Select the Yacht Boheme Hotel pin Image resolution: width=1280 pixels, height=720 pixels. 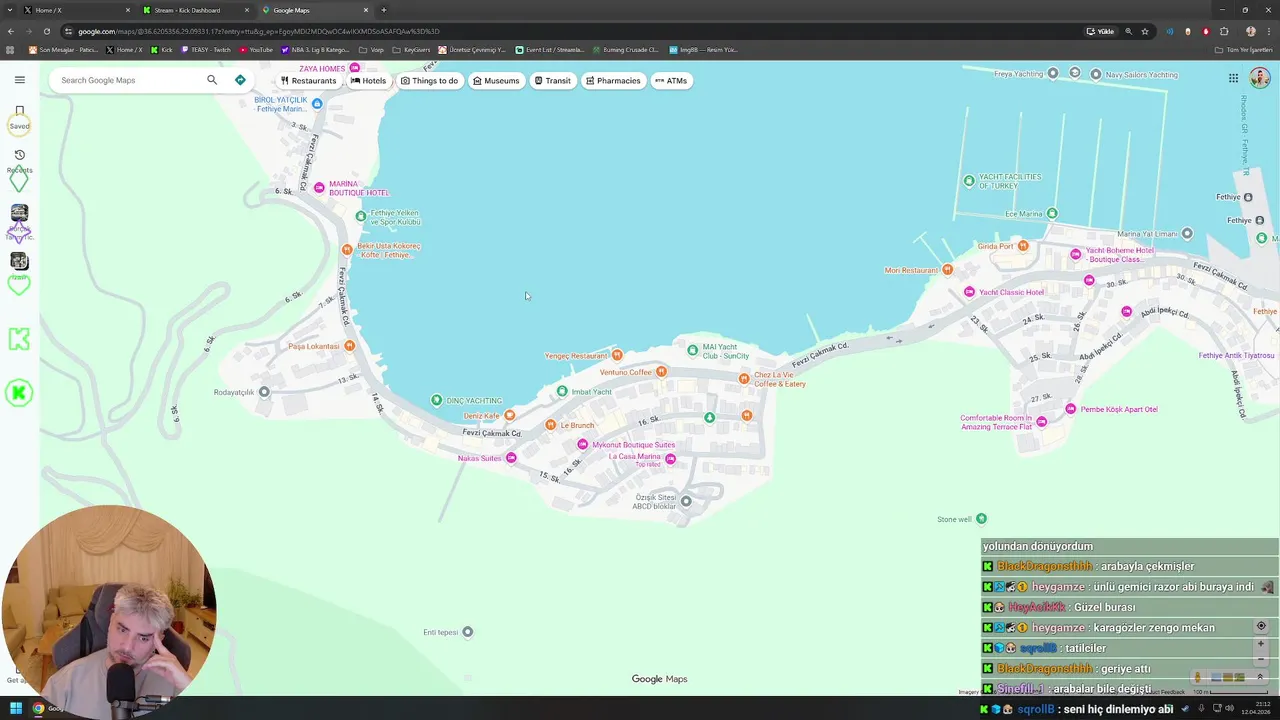click(x=1076, y=254)
